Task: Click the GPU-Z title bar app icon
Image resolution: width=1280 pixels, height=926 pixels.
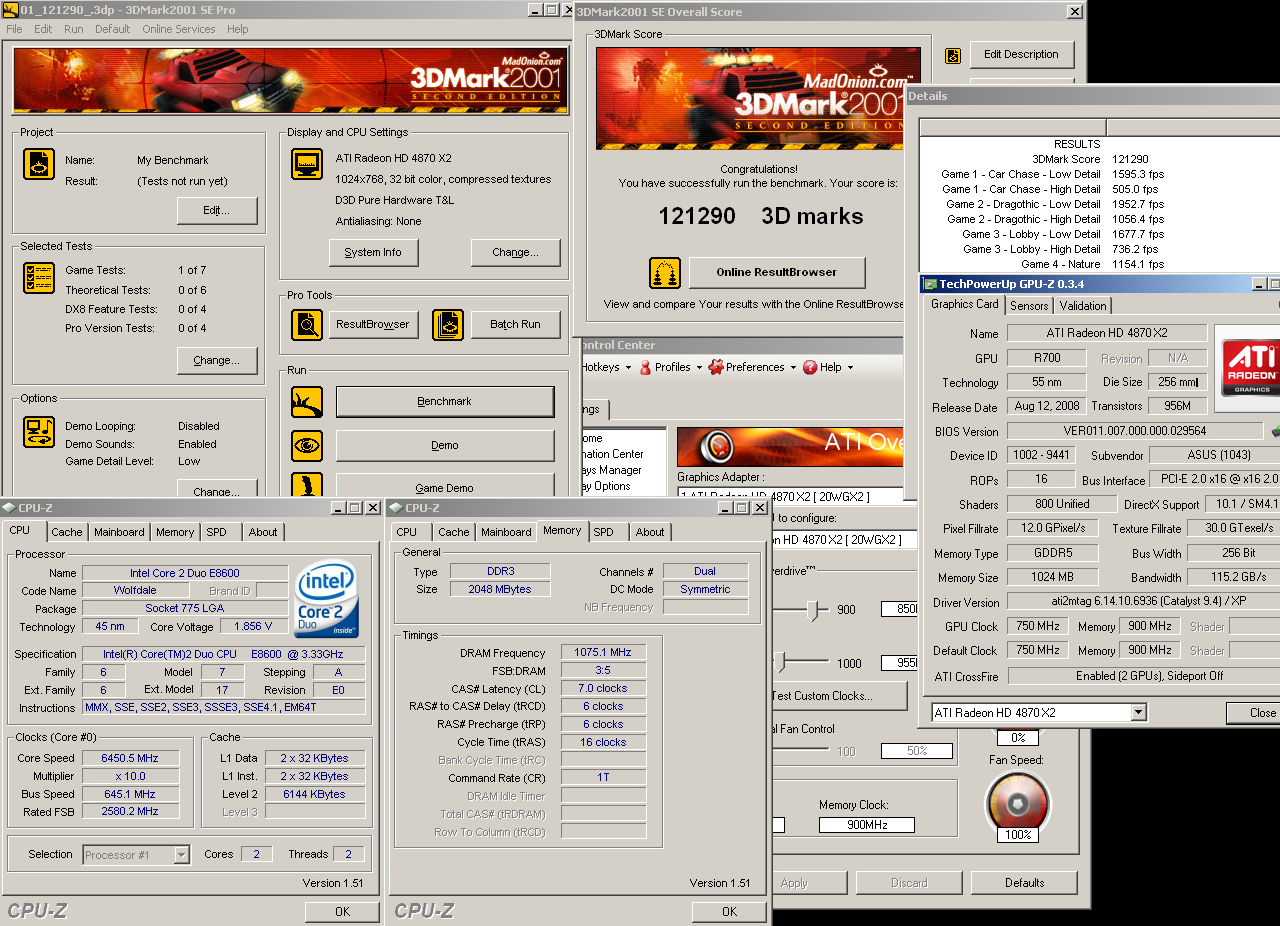Action: (x=930, y=285)
